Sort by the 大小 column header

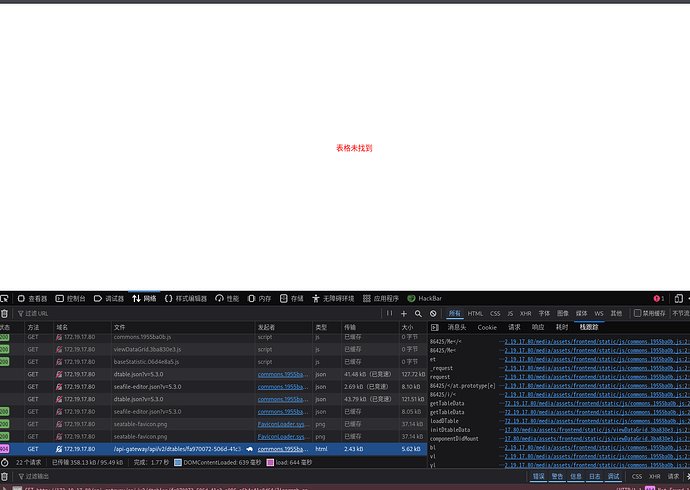pyautogui.click(x=413, y=327)
